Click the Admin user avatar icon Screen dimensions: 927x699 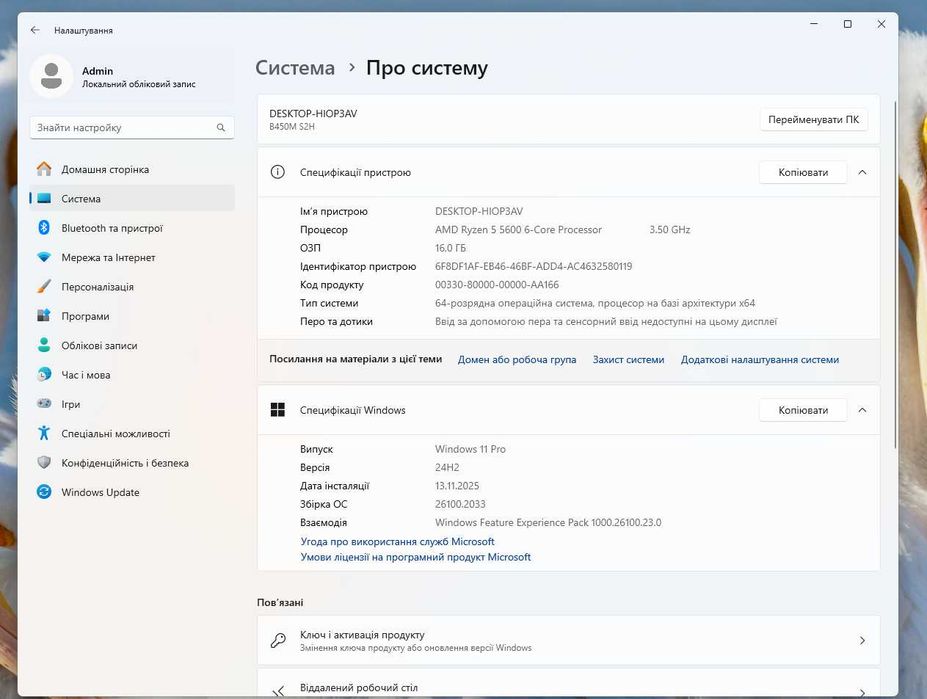[x=51, y=76]
